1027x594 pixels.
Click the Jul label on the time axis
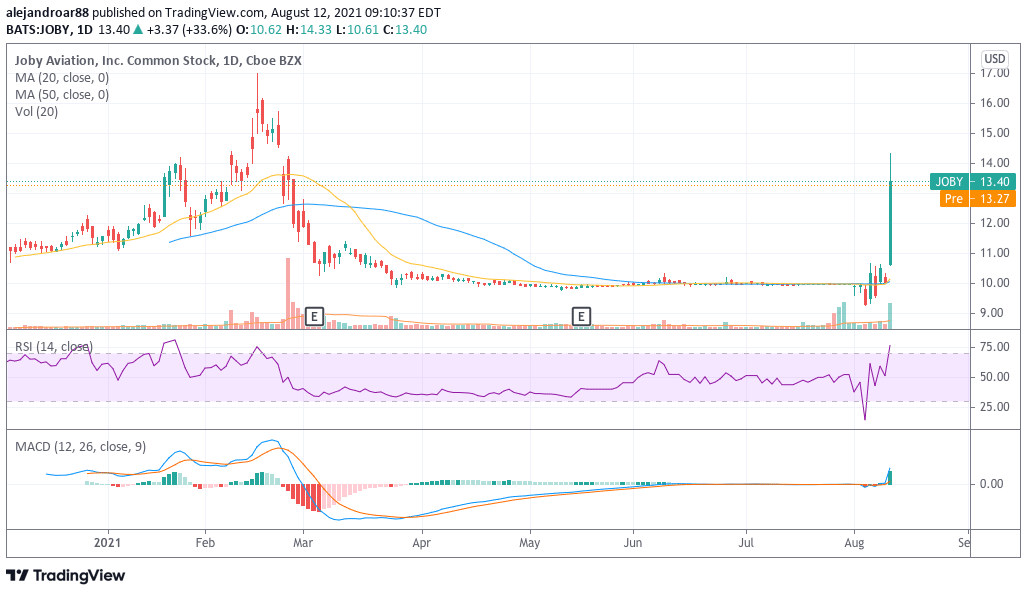click(746, 543)
